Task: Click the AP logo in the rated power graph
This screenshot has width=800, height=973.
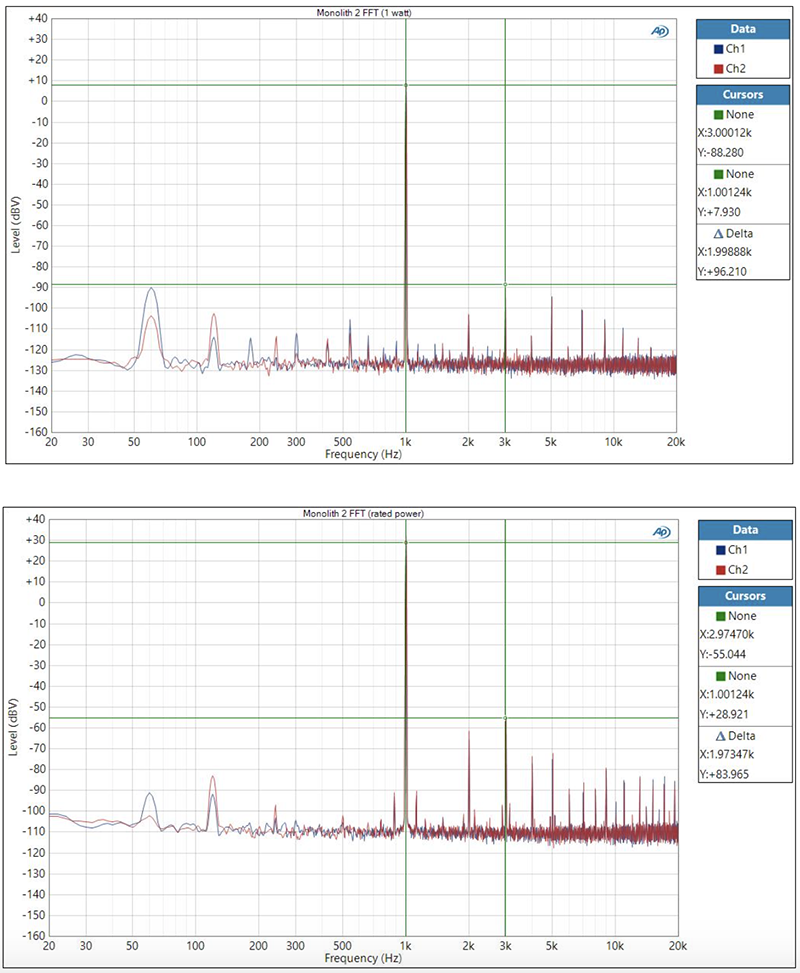Action: point(660,532)
